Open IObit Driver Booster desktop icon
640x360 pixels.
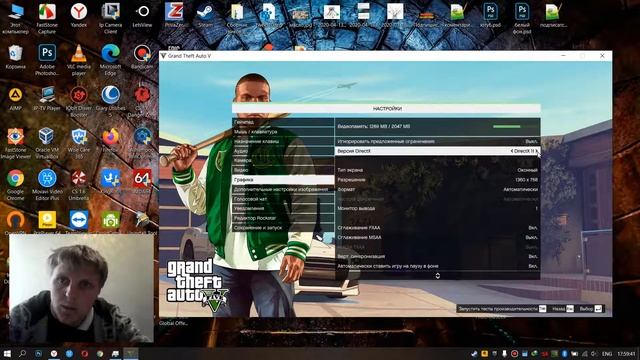(79, 102)
